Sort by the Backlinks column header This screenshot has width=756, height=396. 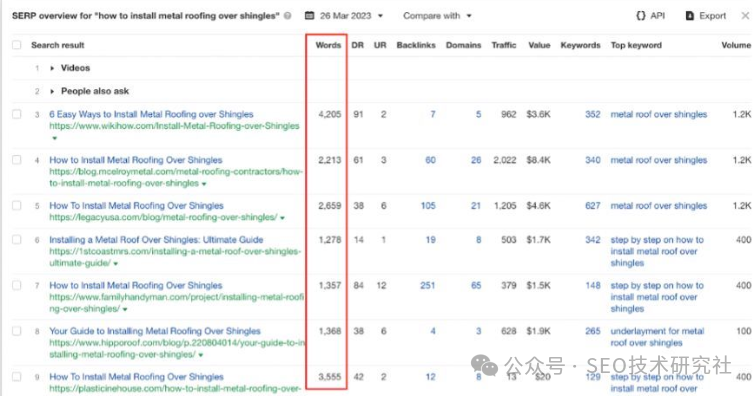pos(416,45)
